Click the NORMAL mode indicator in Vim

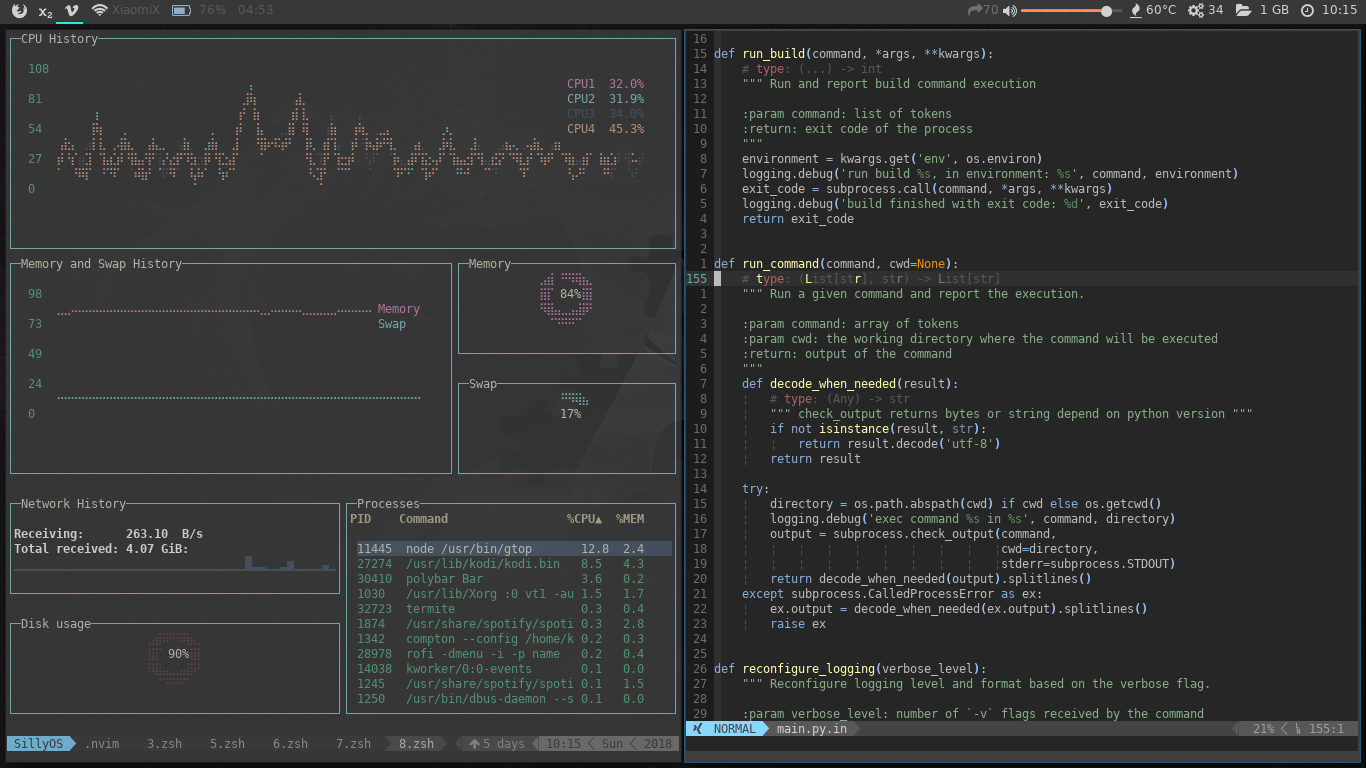point(735,729)
